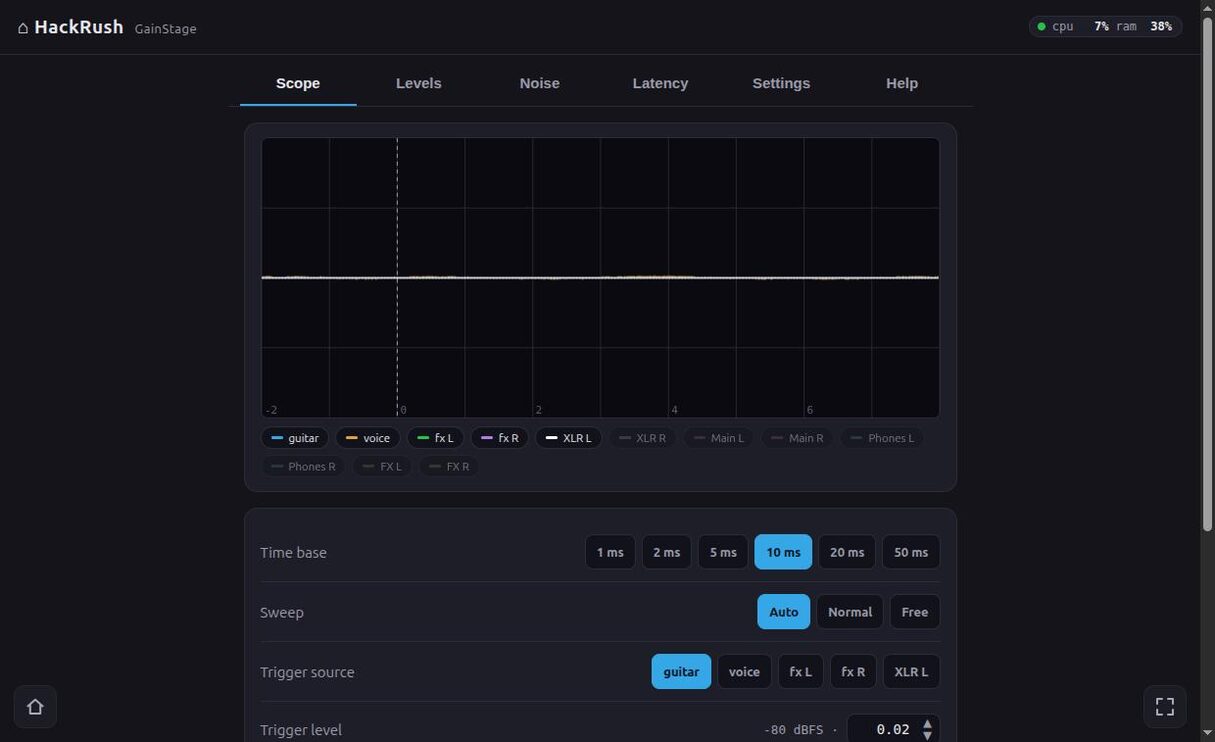Open the Noise tab
The height and width of the screenshot is (742, 1215).
click(x=539, y=83)
